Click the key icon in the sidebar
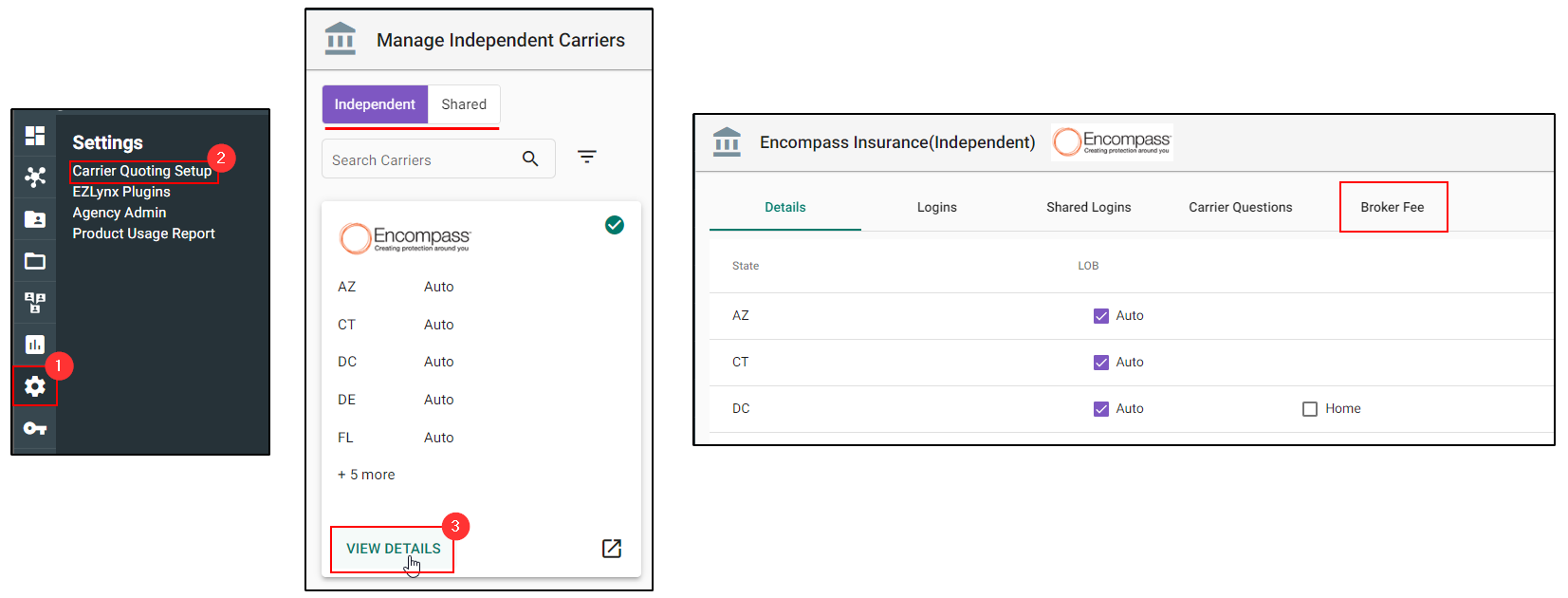Image resolution: width=1568 pixels, height=598 pixels. point(35,428)
